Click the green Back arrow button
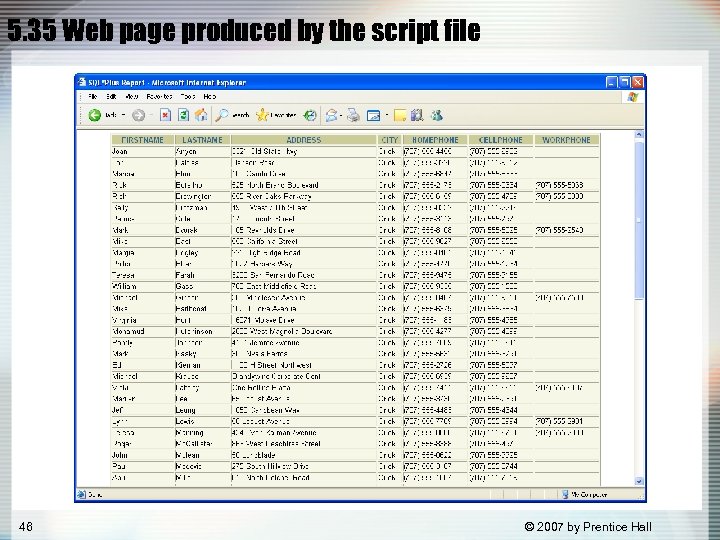The image size is (720, 540). pyautogui.click(x=95, y=115)
